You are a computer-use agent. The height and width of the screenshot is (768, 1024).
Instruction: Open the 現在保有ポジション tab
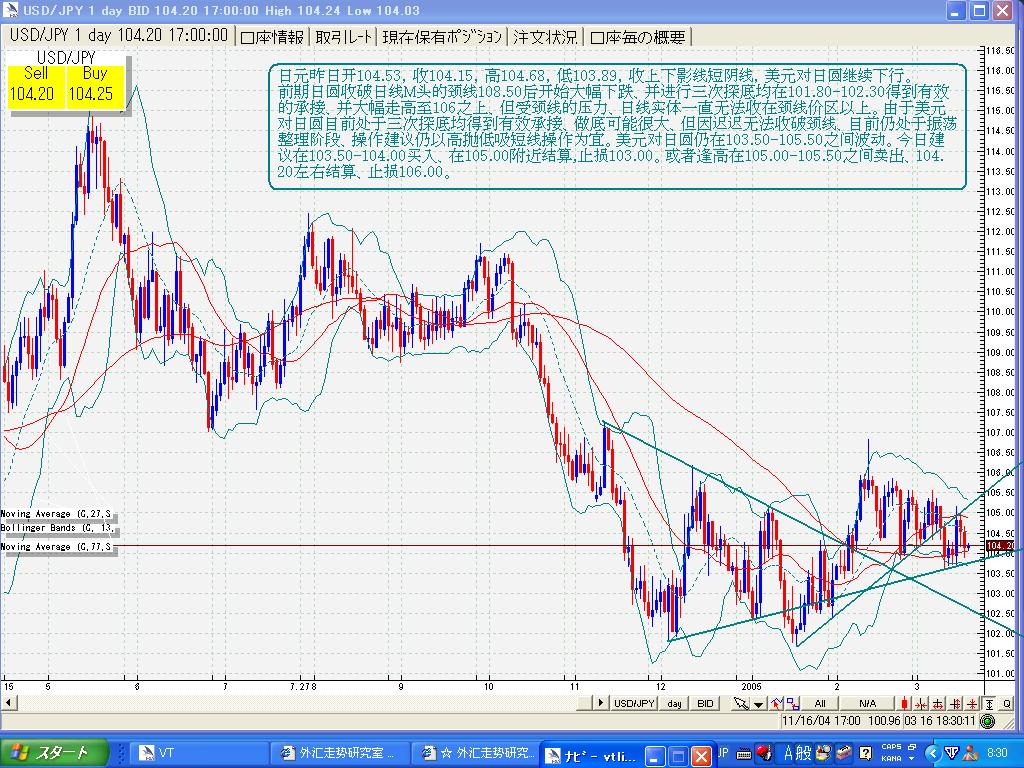(442, 37)
